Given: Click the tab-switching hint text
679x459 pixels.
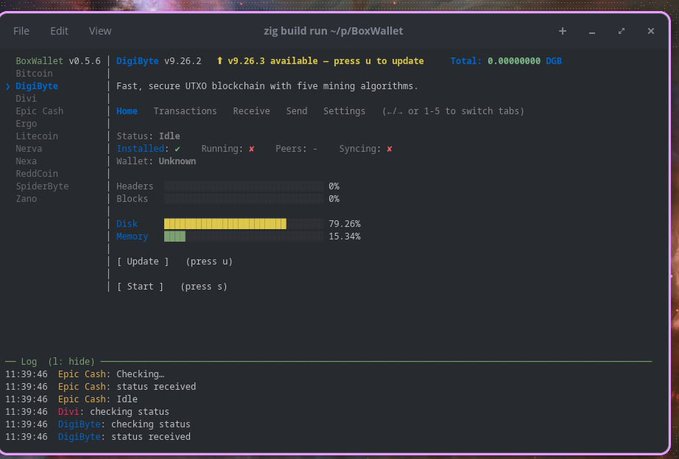Looking at the screenshot, I should point(453,111).
